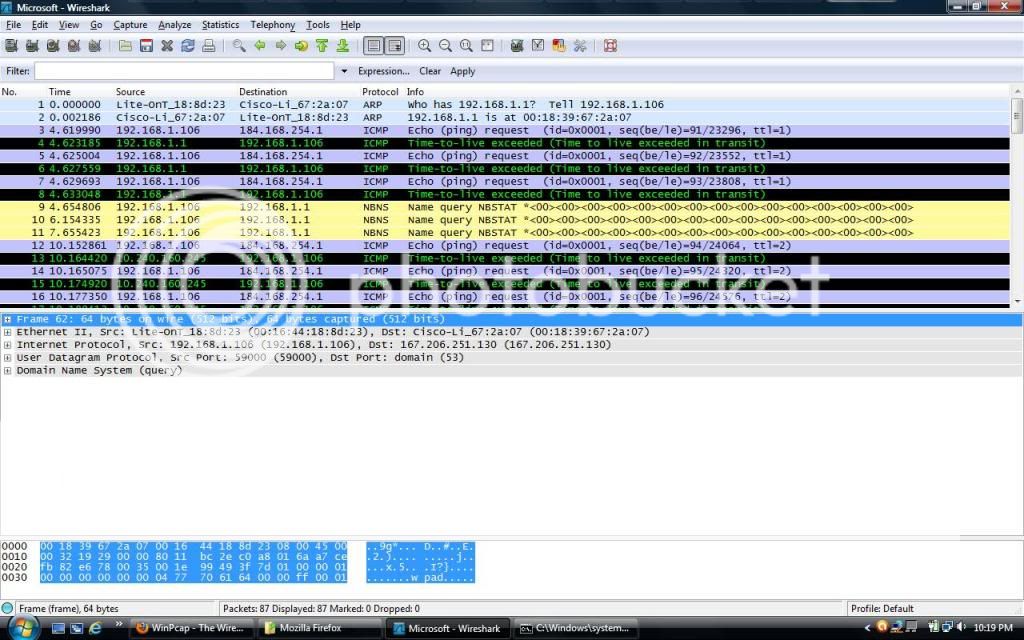Click the Zoom in icon
This screenshot has height=640, width=1024.
(425, 46)
